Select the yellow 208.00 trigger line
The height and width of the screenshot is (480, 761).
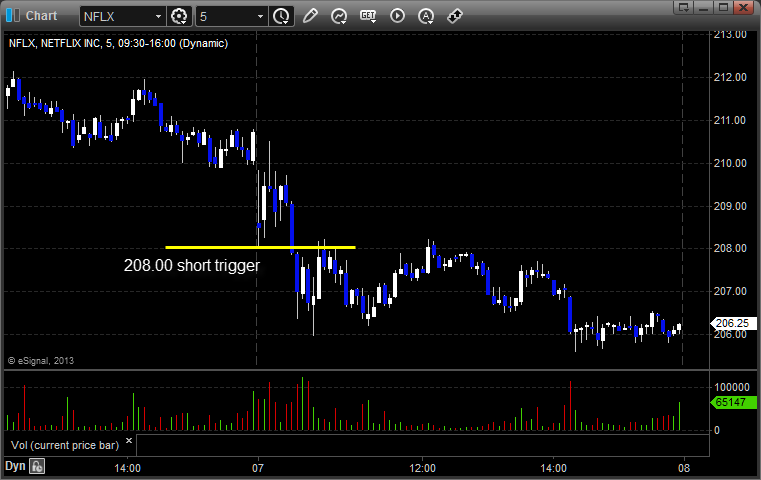click(x=260, y=248)
